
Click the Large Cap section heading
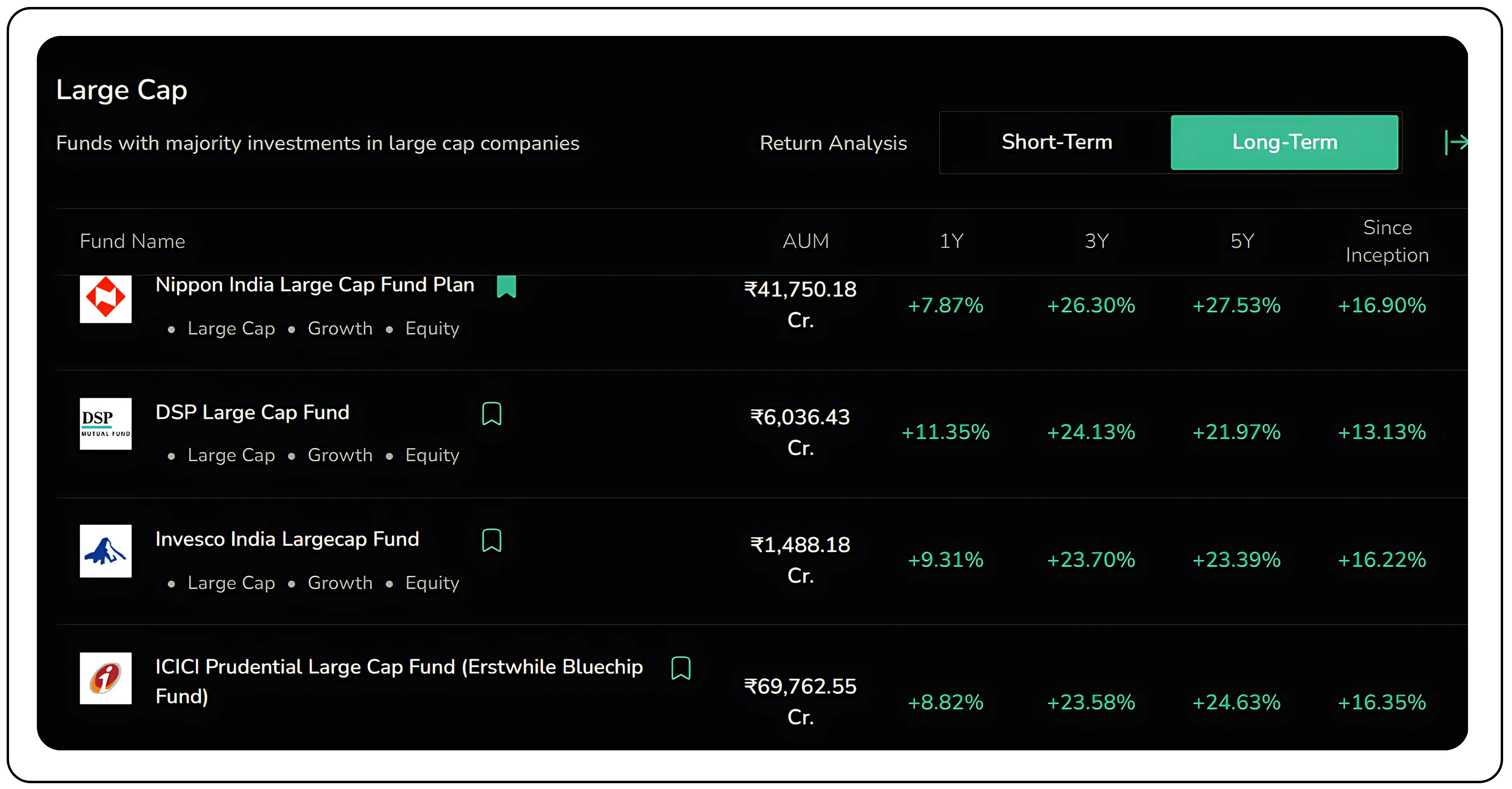pyautogui.click(x=122, y=90)
